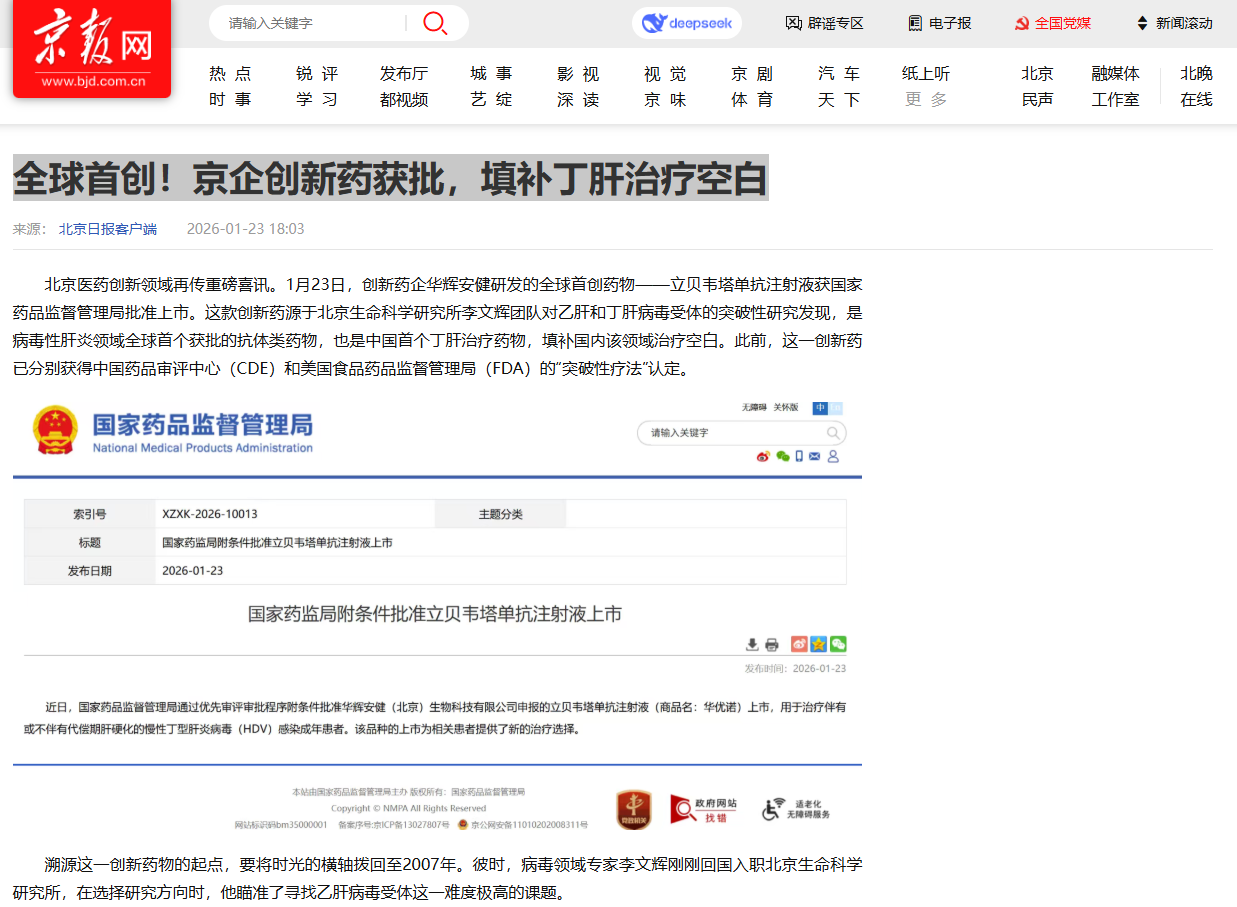Screen dimensions: 1237x907
Task: Click the 京报网 site logo
Action: (92, 48)
